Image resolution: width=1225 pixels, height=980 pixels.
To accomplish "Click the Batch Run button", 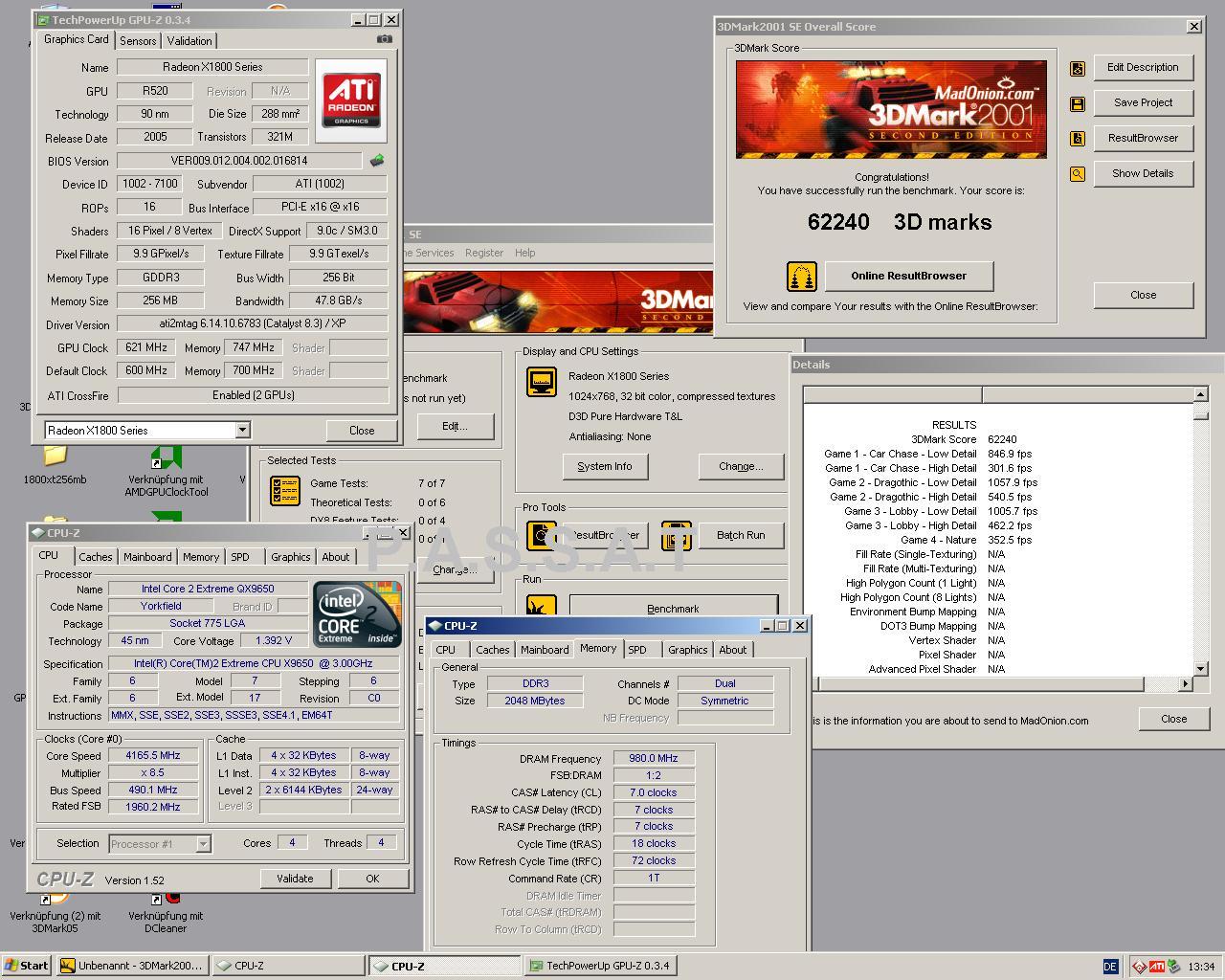I will point(741,536).
